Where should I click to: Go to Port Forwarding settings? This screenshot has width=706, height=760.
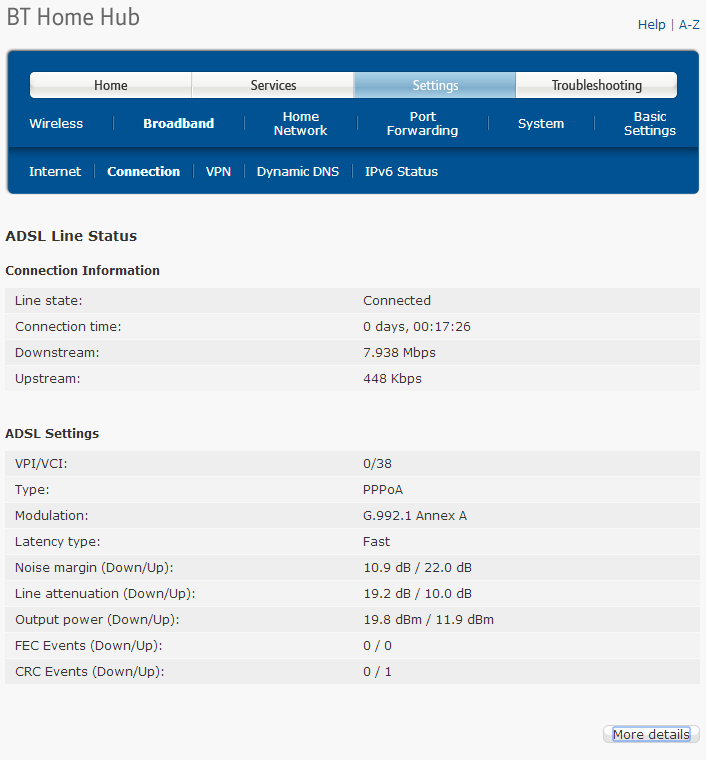tap(423, 124)
